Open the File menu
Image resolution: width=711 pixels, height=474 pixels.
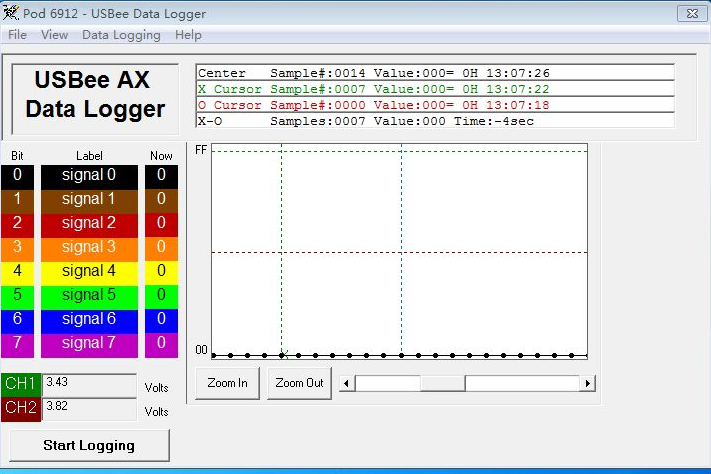click(x=17, y=35)
